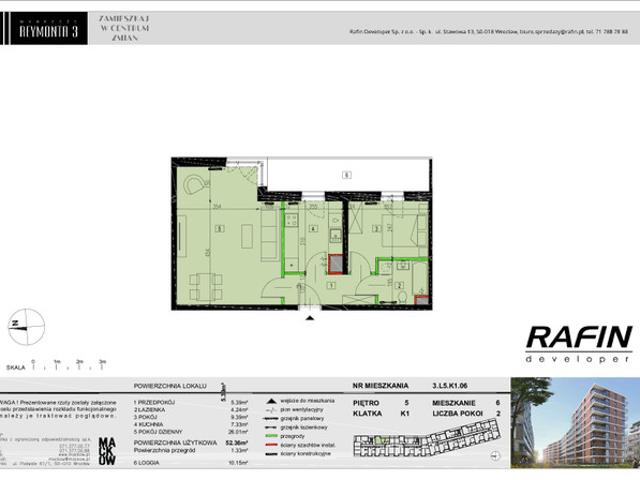Click the kitchen sink symbol

pos(336,236)
